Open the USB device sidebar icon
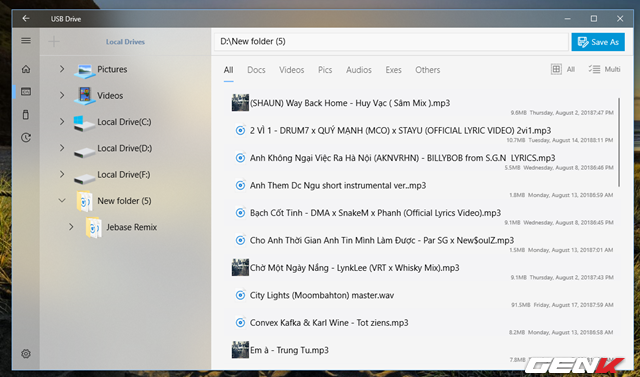Image resolution: width=640 pixels, height=377 pixels. tap(26, 115)
